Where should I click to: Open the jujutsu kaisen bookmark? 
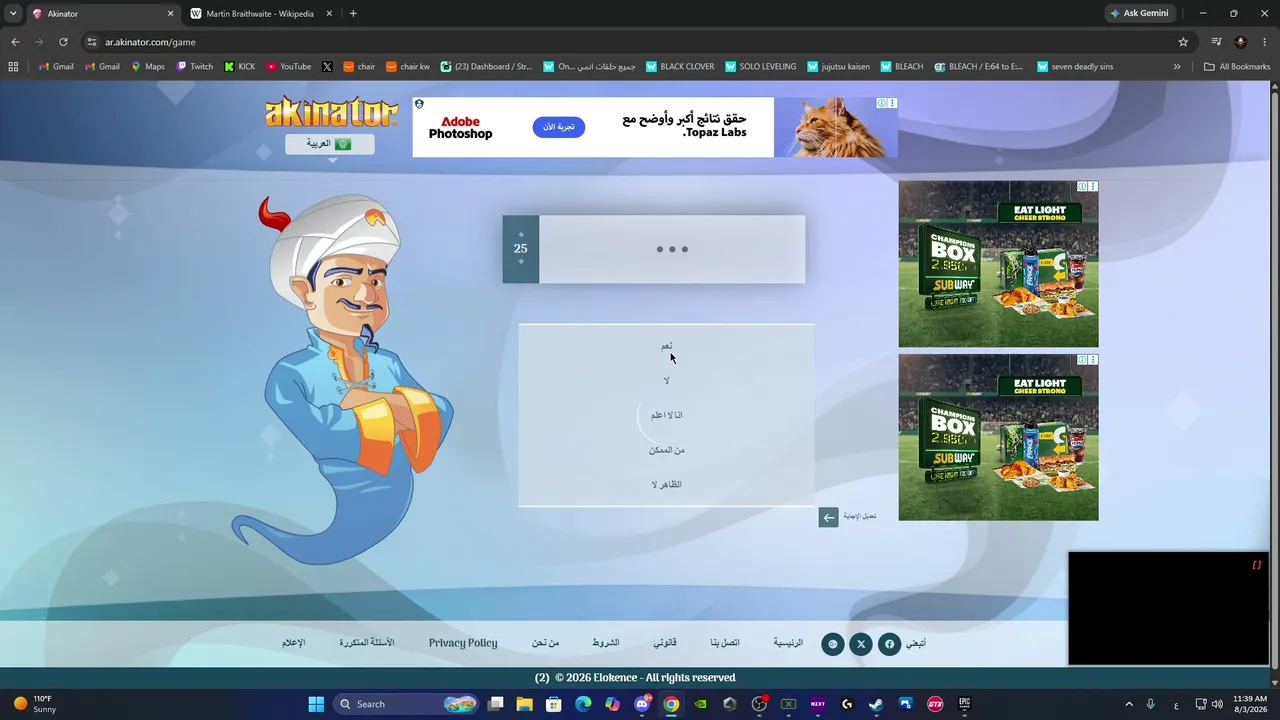click(x=838, y=67)
